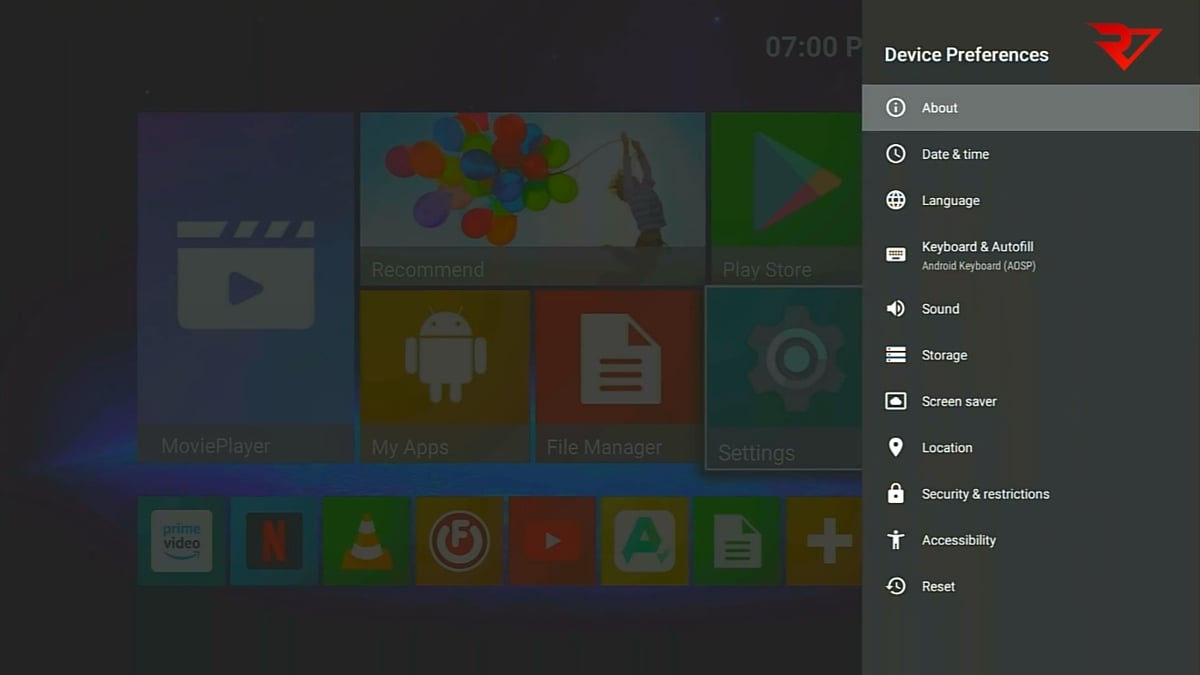The image size is (1200, 675).
Task: Open the green document app shortcut
Action: click(x=738, y=541)
